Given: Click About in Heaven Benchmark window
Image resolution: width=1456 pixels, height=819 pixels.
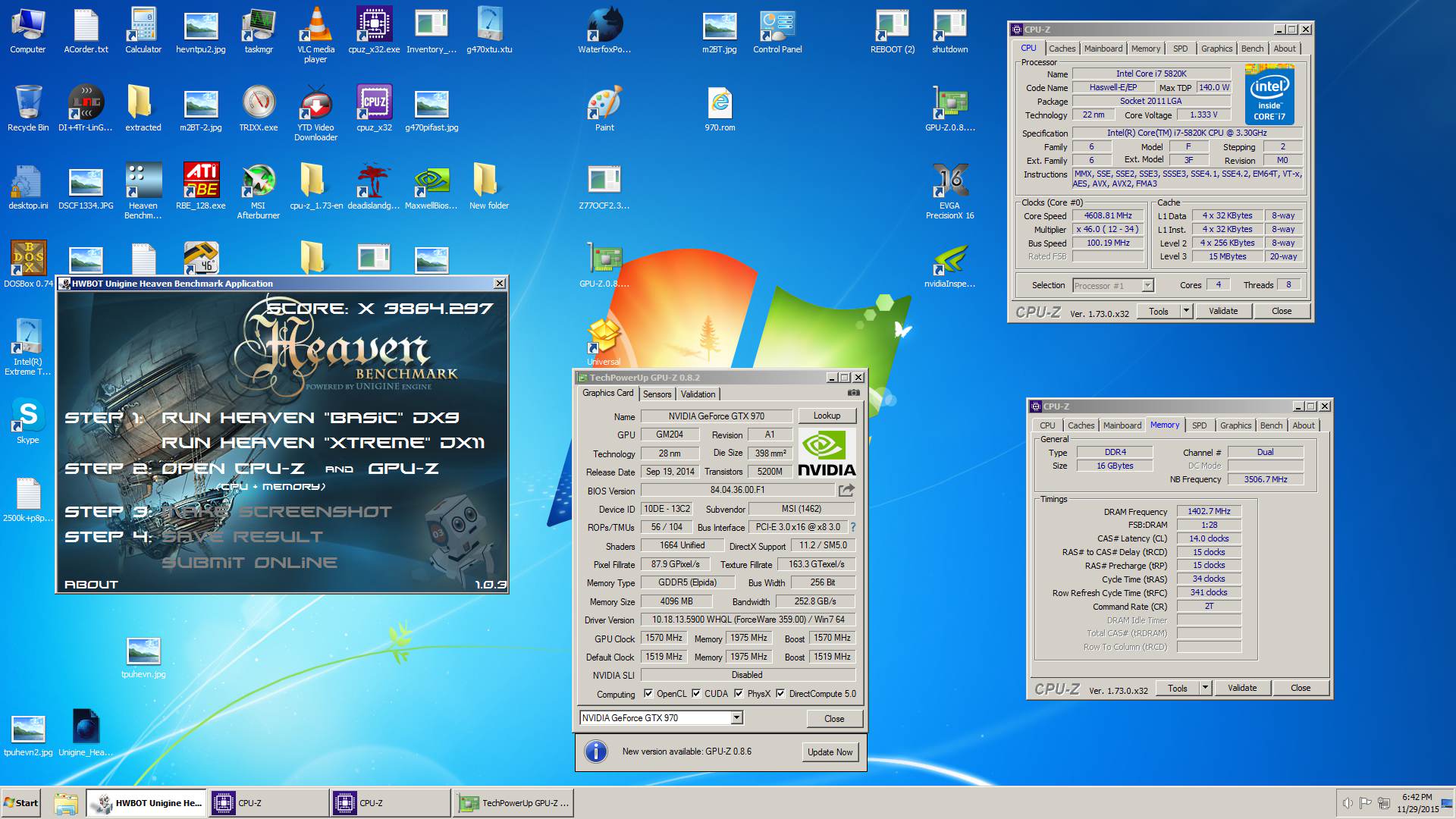Looking at the screenshot, I should click(91, 585).
